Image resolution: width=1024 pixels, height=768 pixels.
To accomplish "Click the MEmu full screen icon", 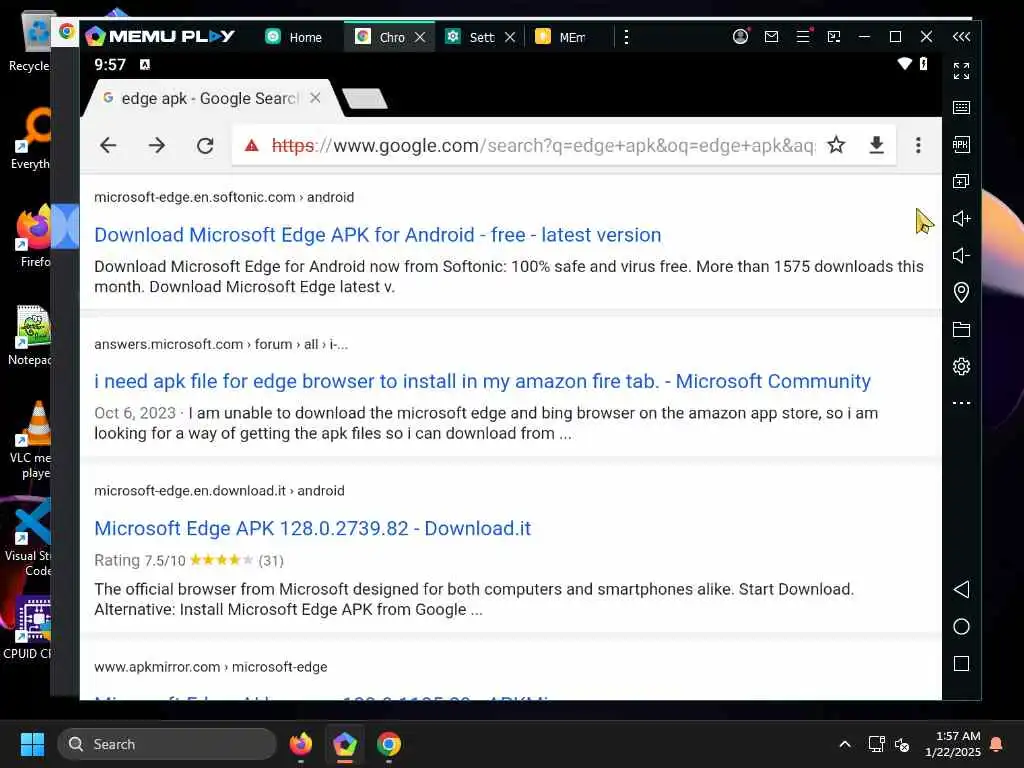I will click(961, 71).
